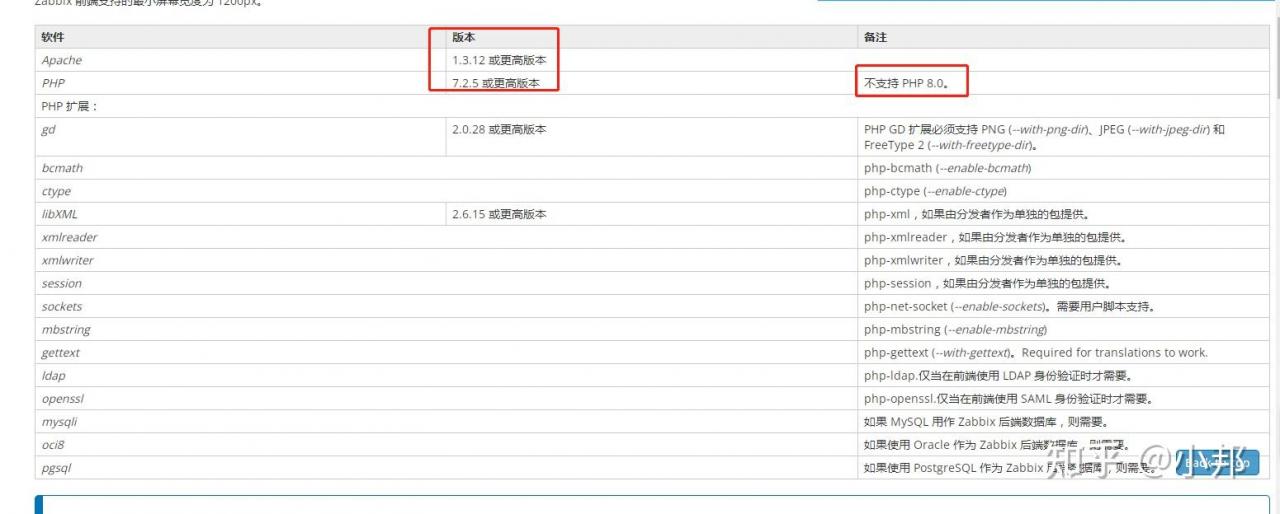1280x514 pixels.
Task: Click the 'php-mbstring (--enable-mbstring)' remark
Action: [x=955, y=329]
